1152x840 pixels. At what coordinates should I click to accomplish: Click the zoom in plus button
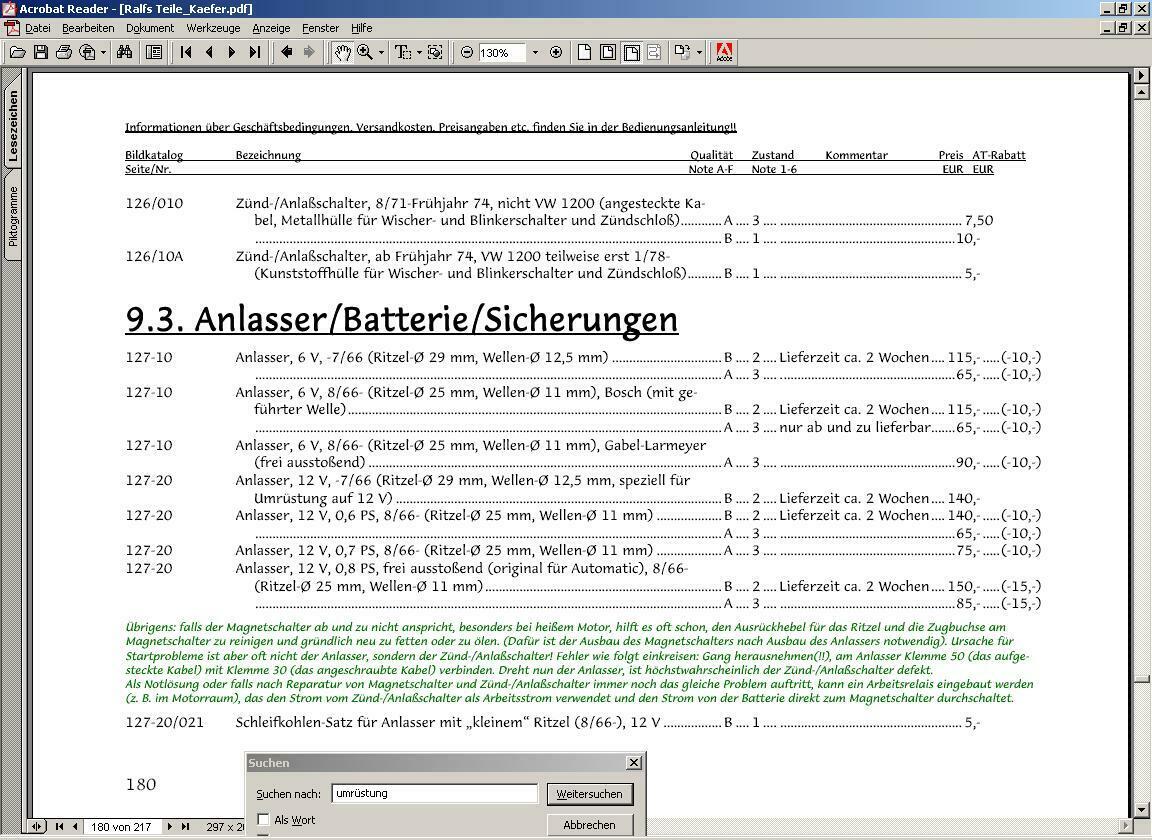click(556, 52)
